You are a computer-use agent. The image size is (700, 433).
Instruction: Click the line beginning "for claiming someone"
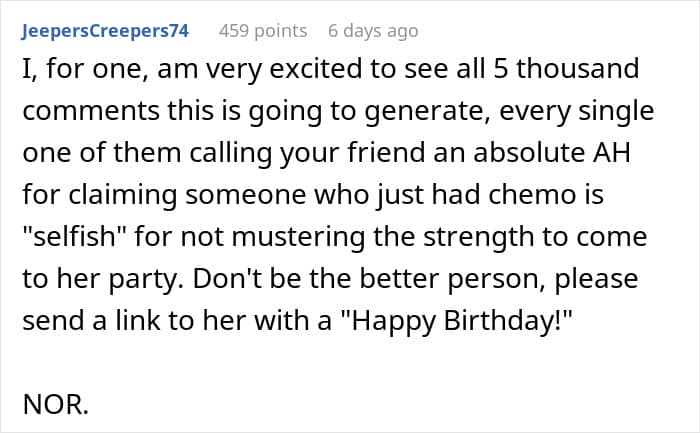tap(313, 195)
